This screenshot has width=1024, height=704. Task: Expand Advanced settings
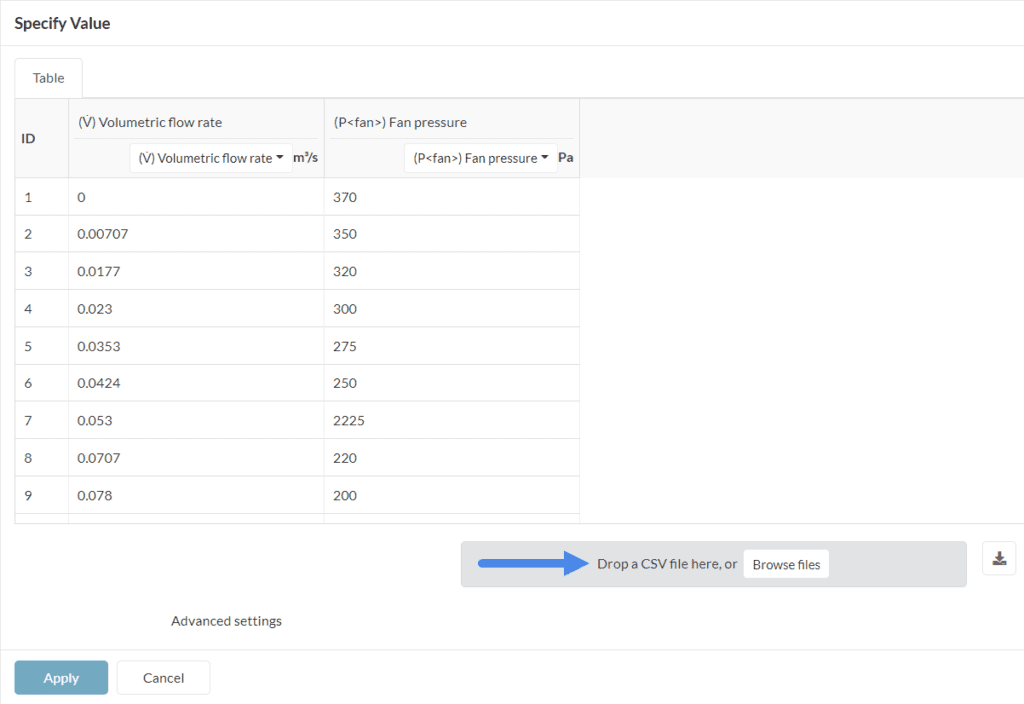click(226, 621)
